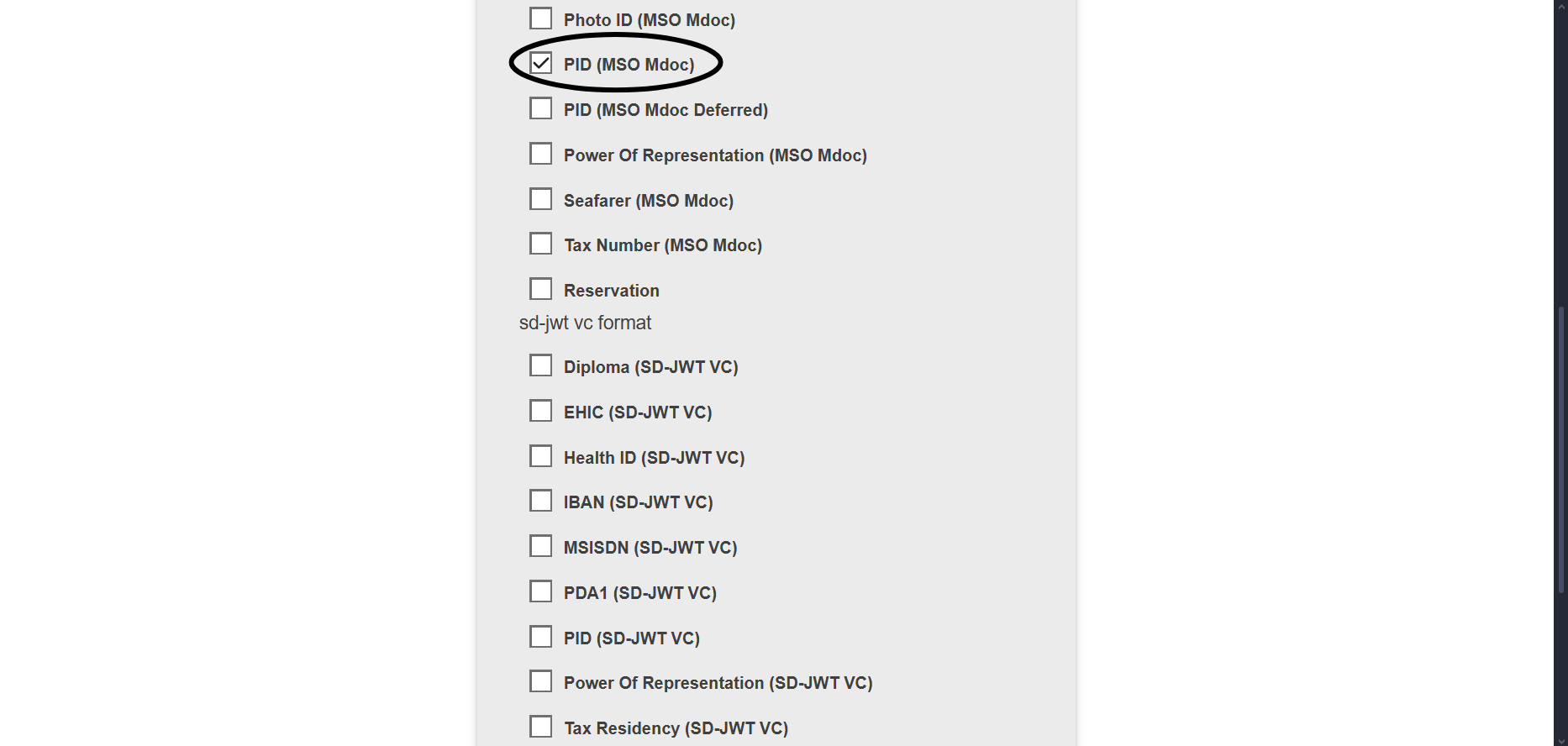Tick Tax Residency (SD-JWT VC) checkbox
The image size is (1568, 746).
click(541, 728)
